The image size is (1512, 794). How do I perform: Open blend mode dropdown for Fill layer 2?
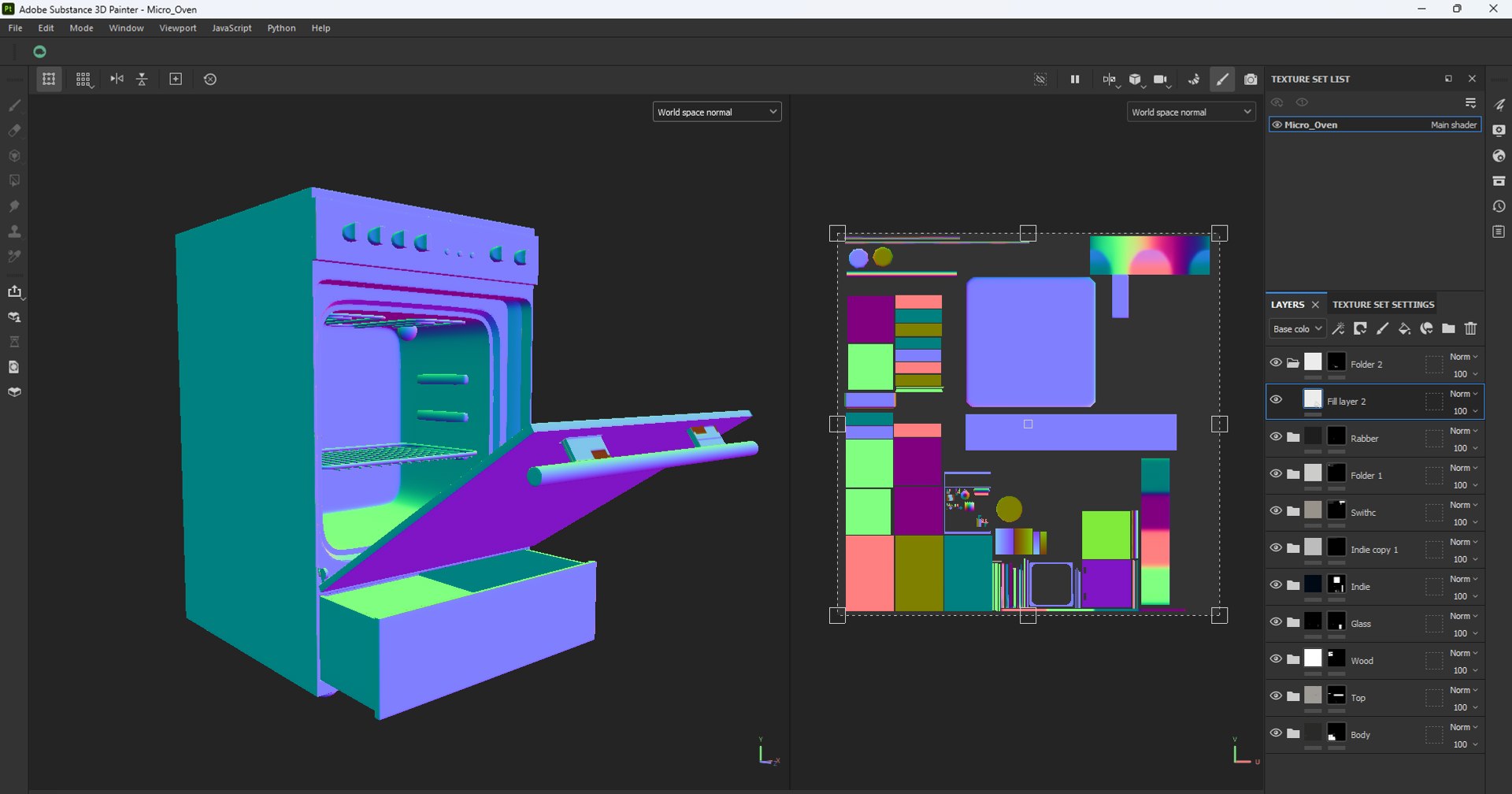[1464, 393]
